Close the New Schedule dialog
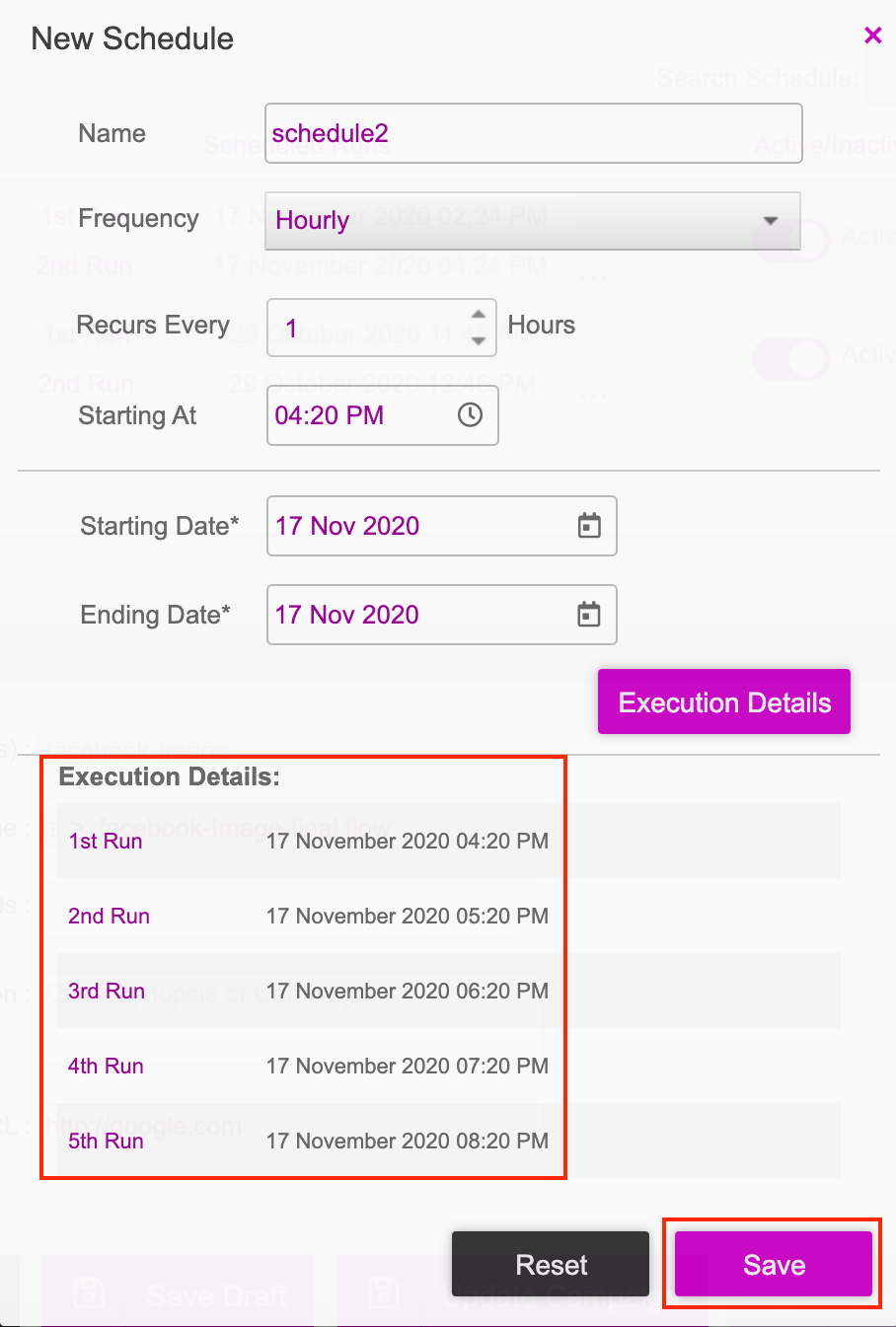896x1327 pixels. tap(872, 37)
